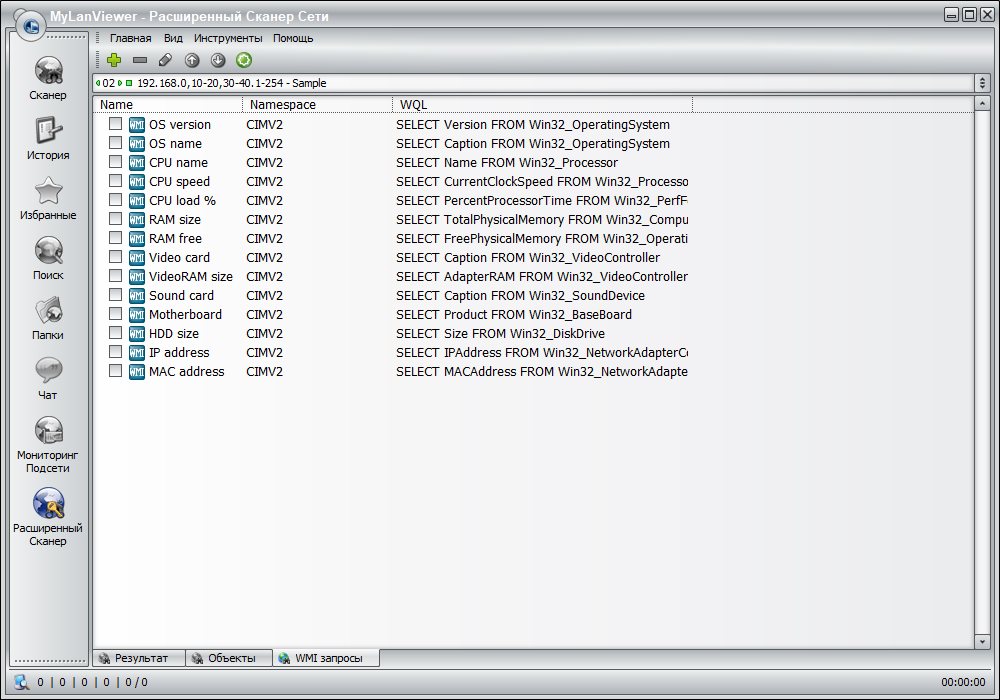Open the Инструменты menu
Viewport: 1000px width, 700px height.
point(228,38)
